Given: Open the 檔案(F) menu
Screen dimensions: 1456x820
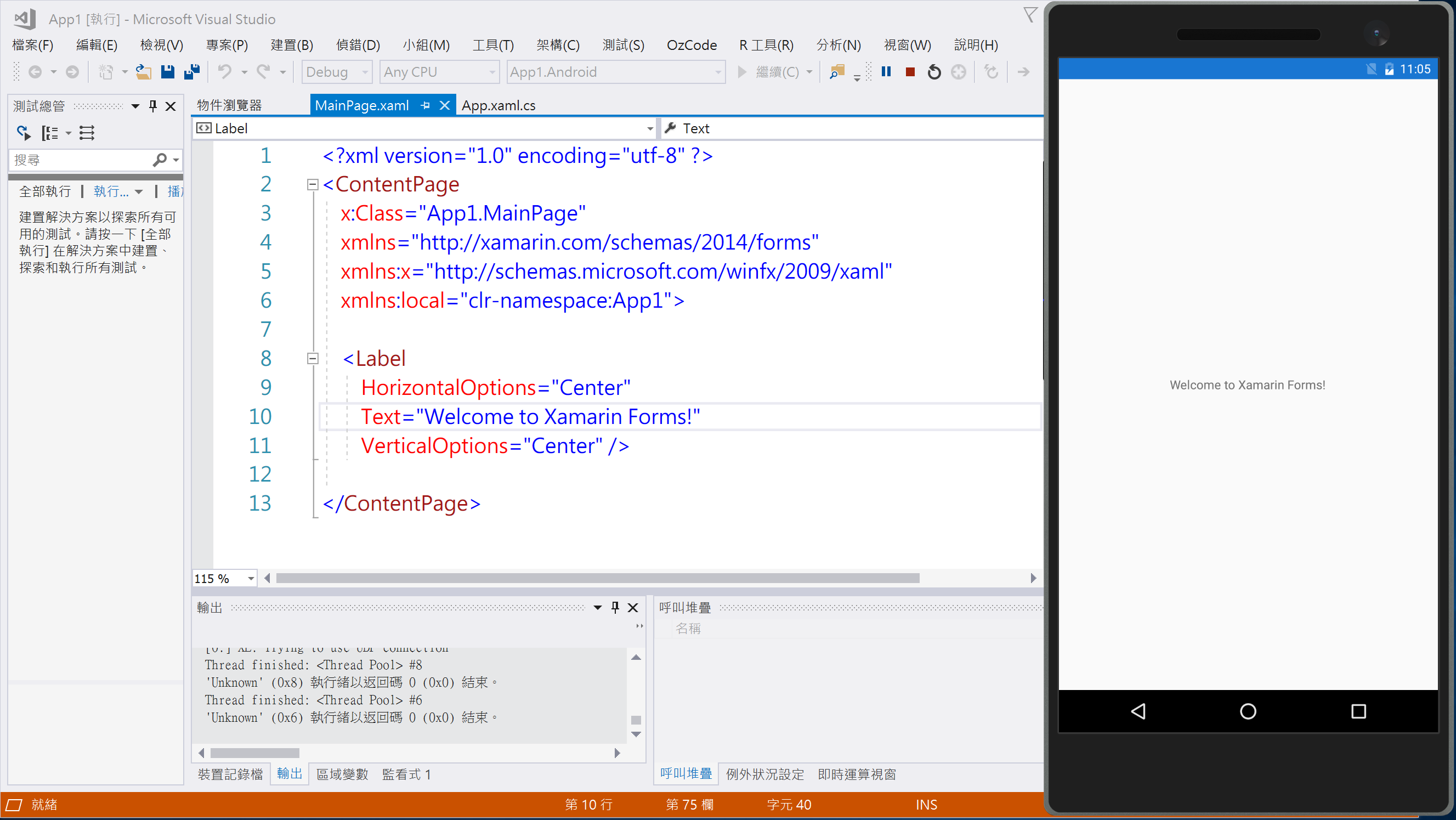Looking at the screenshot, I should [33, 44].
